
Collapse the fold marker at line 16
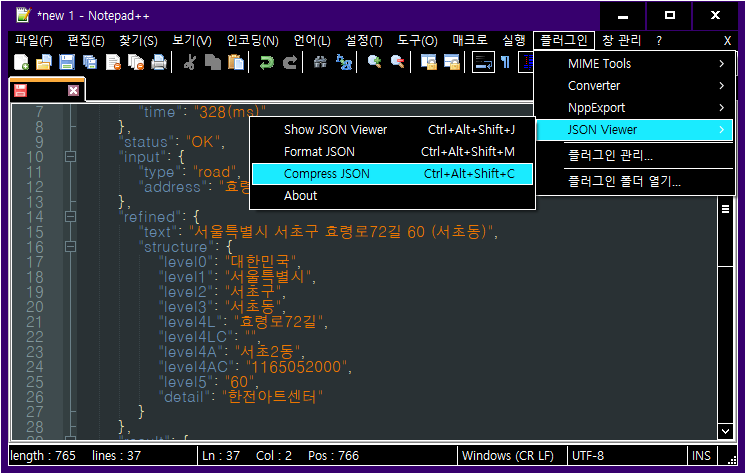[70, 247]
